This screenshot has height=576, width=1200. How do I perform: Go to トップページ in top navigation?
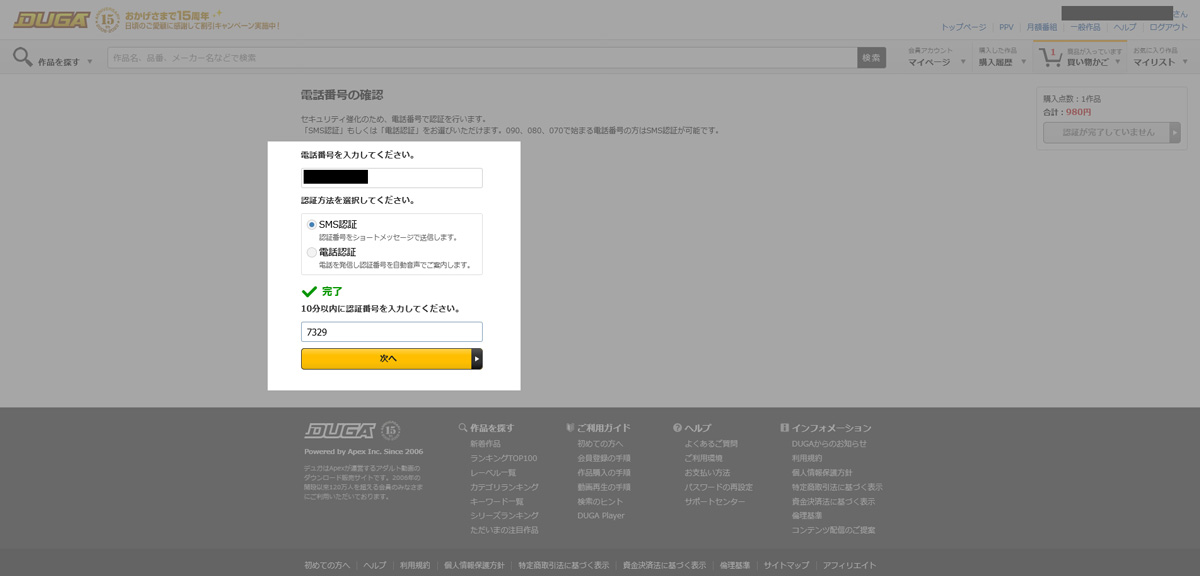click(963, 27)
